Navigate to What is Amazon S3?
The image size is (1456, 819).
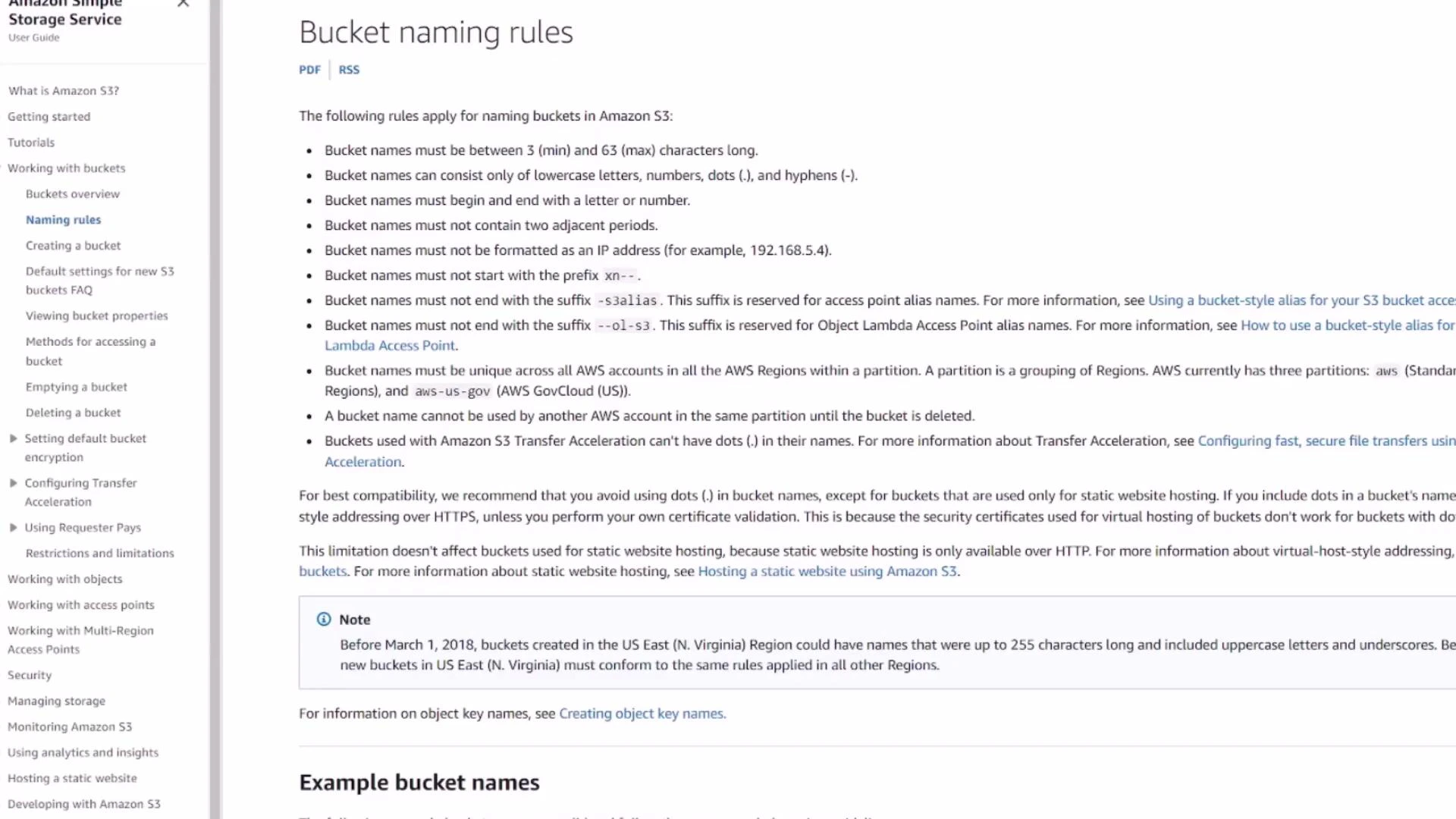[64, 90]
